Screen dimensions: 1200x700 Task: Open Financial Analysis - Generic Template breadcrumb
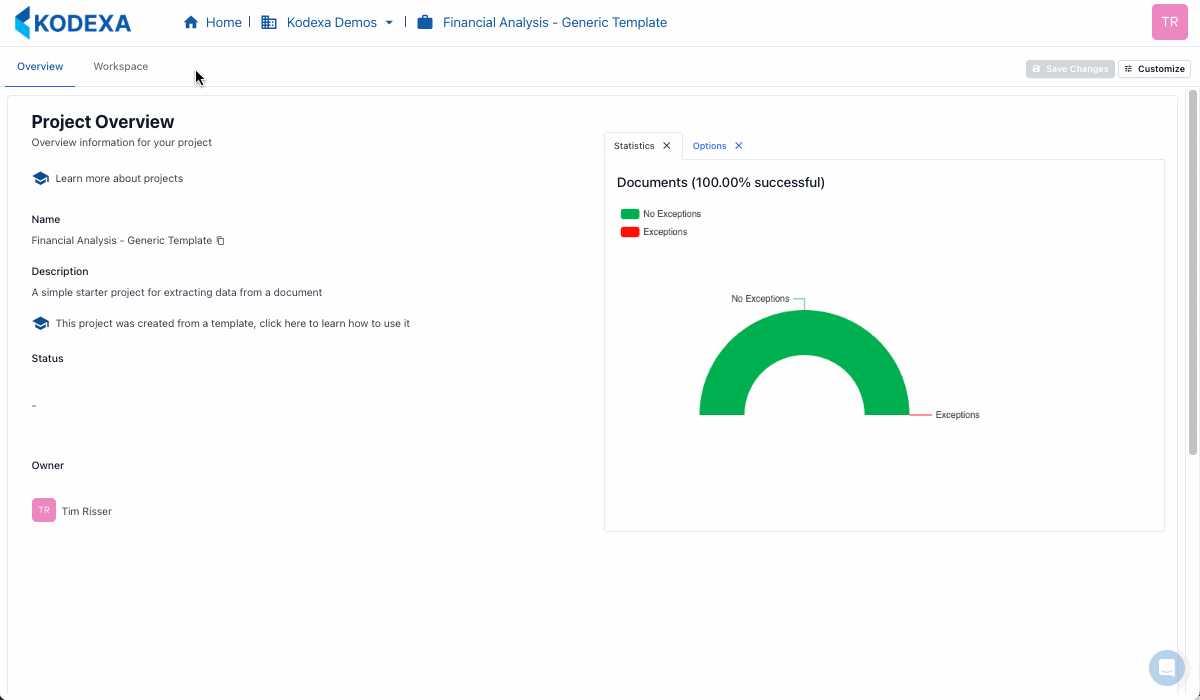[555, 22]
